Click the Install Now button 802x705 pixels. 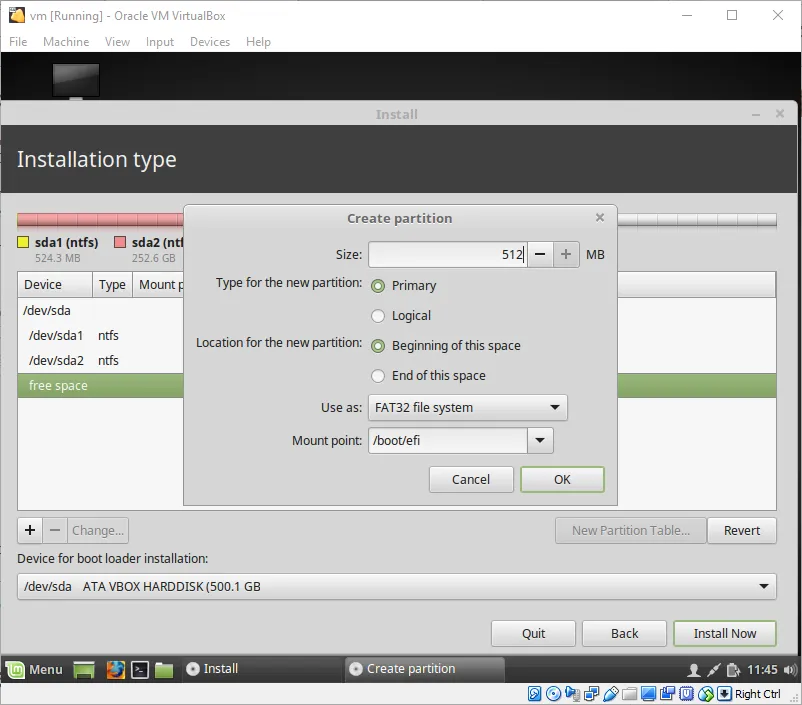pyautogui.click(x=724, y=633)
